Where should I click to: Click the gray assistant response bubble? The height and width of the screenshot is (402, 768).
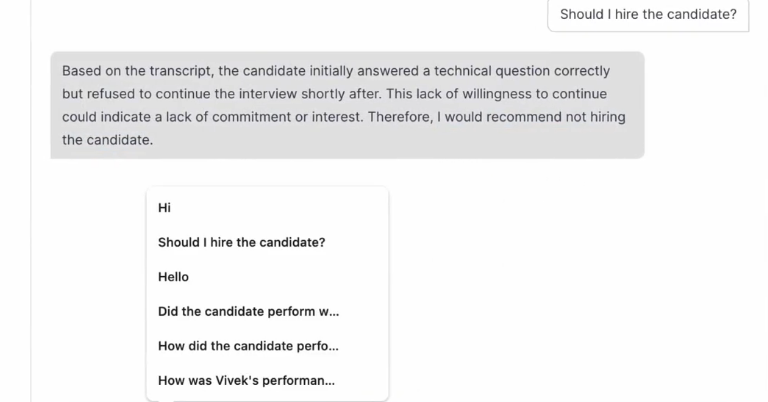coord(347,105)
